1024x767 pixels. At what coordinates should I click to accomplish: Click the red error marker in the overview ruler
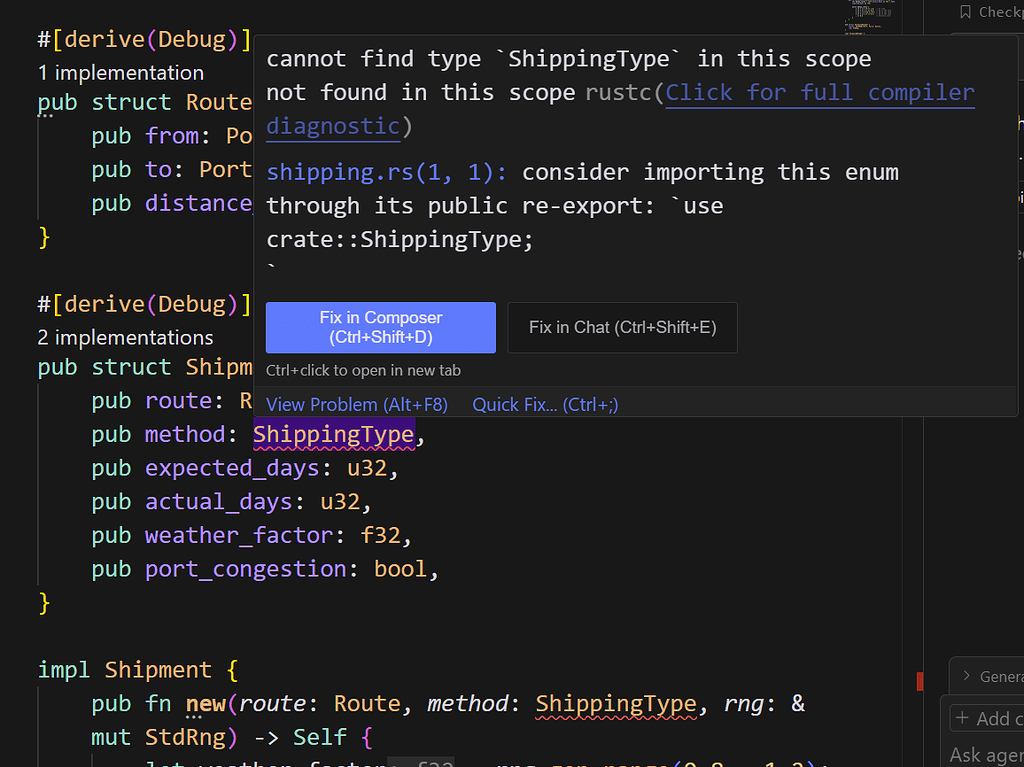pyautogui.click(x=919, y=681)
